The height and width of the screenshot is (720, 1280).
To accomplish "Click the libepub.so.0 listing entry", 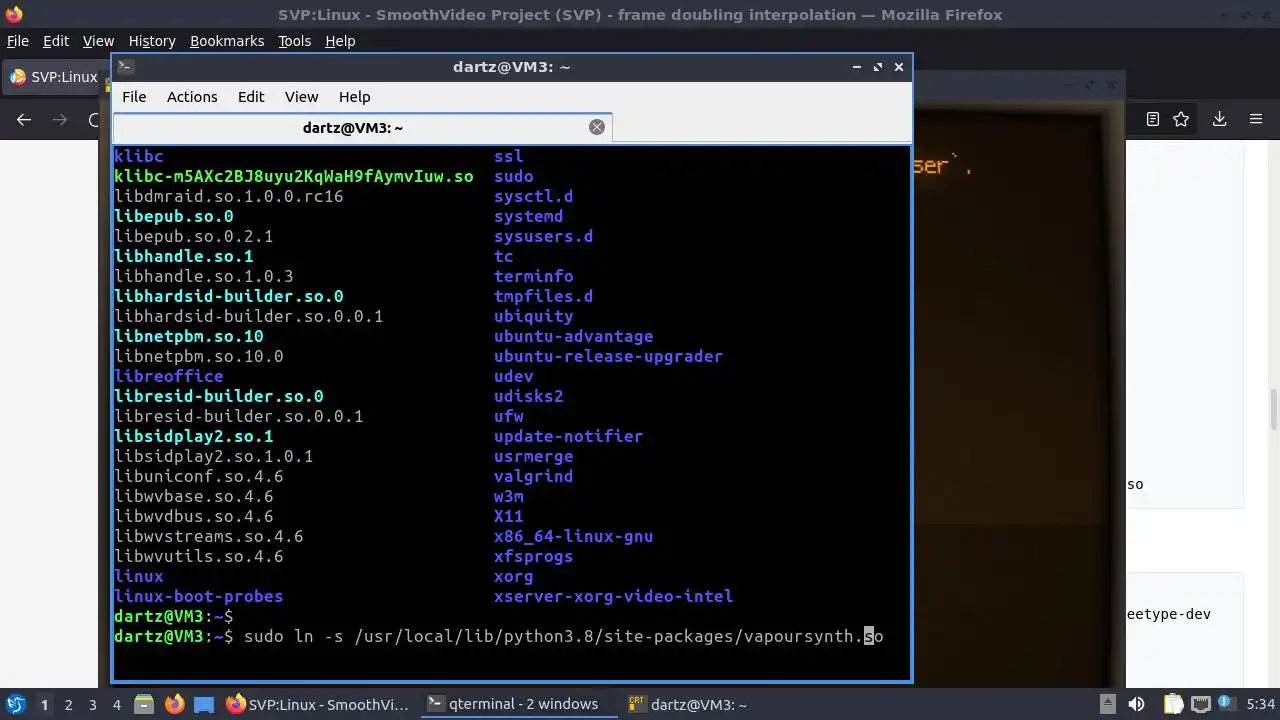I will (x=174, y=216).
